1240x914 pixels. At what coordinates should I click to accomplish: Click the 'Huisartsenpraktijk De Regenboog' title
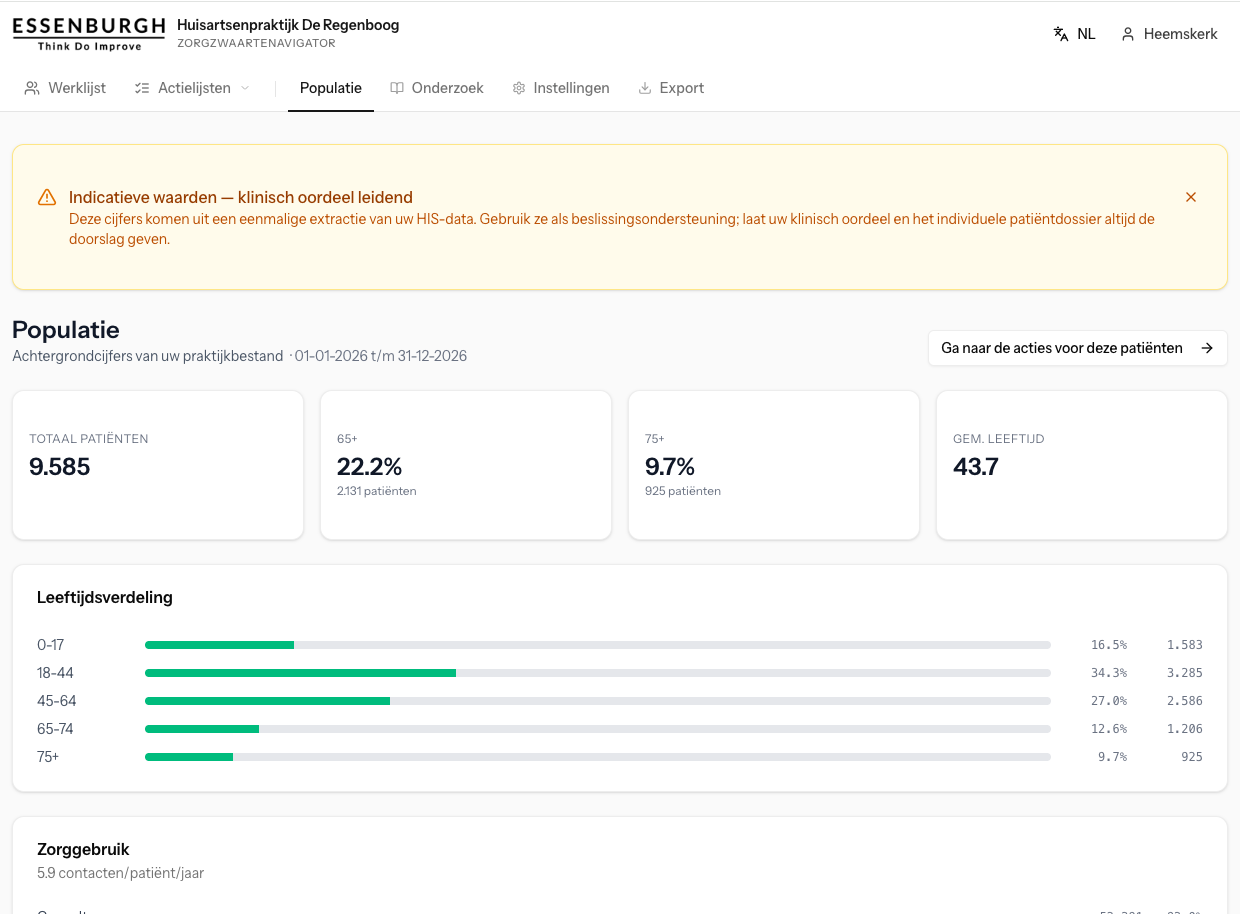point(288,25)
